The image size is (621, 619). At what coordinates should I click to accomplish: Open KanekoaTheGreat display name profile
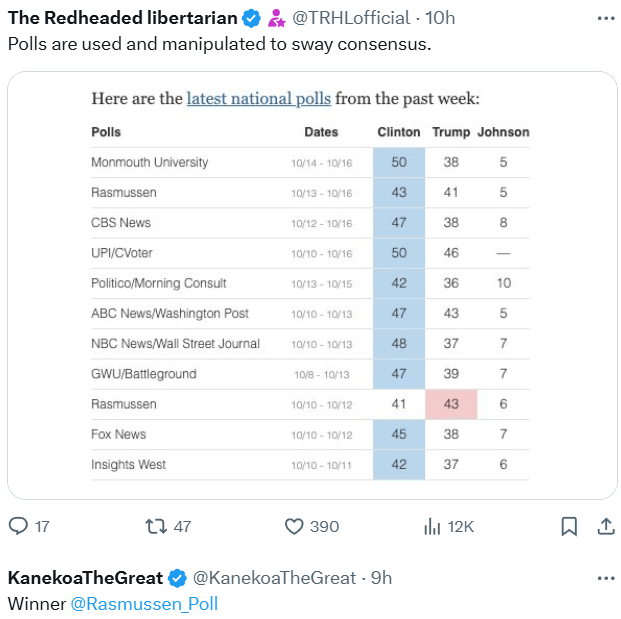[x=85, y=578]
